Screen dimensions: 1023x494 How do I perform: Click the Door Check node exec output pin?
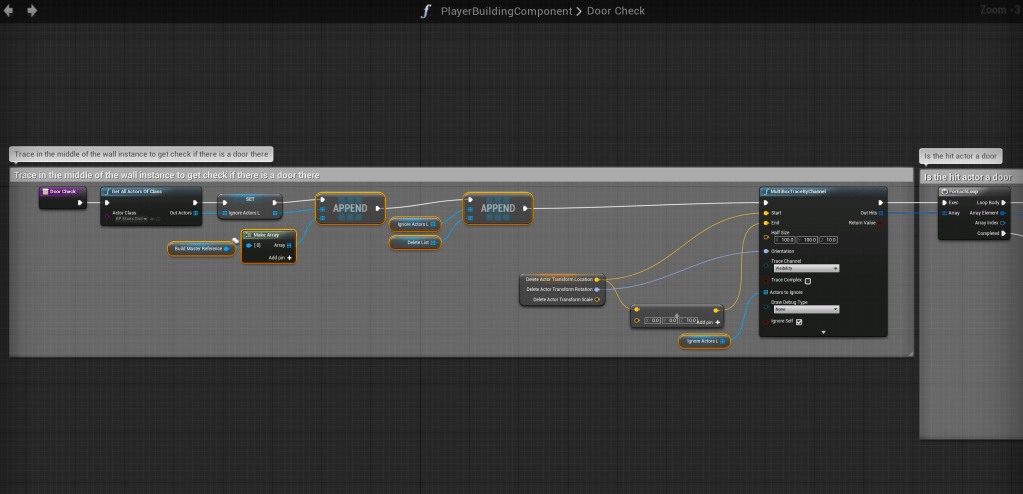[x=82, y=202]
